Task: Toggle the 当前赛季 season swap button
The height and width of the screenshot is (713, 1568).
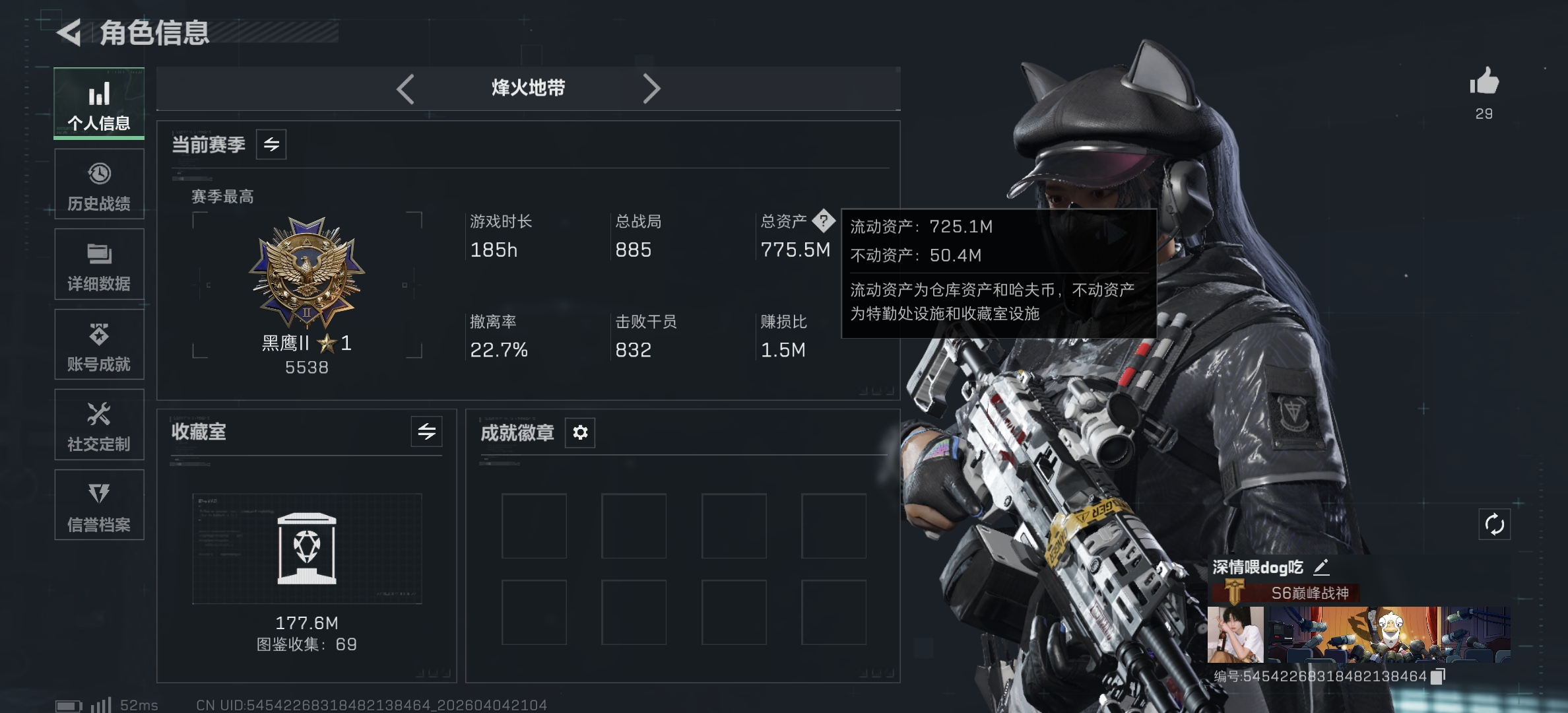Action: click(271, 145)
